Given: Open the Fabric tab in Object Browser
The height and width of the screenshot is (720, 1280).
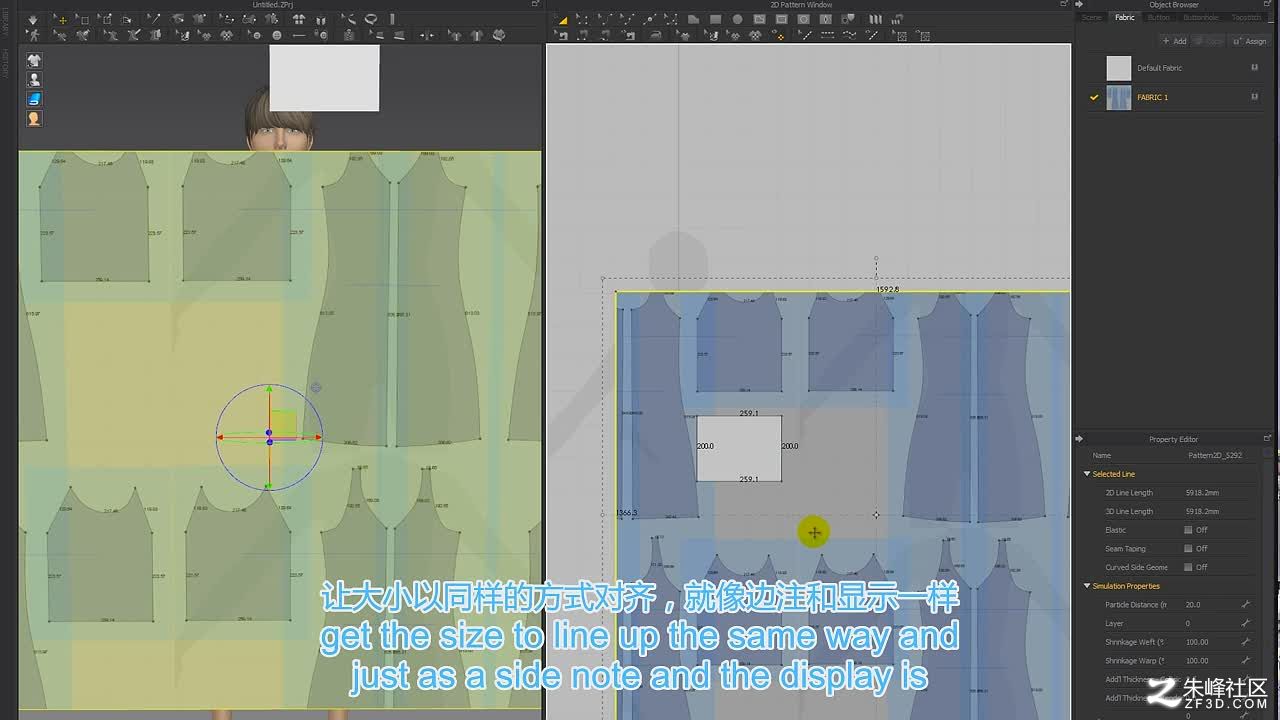Looking at the screenshot, I should pyautogui.click(x=1125, y=17).
